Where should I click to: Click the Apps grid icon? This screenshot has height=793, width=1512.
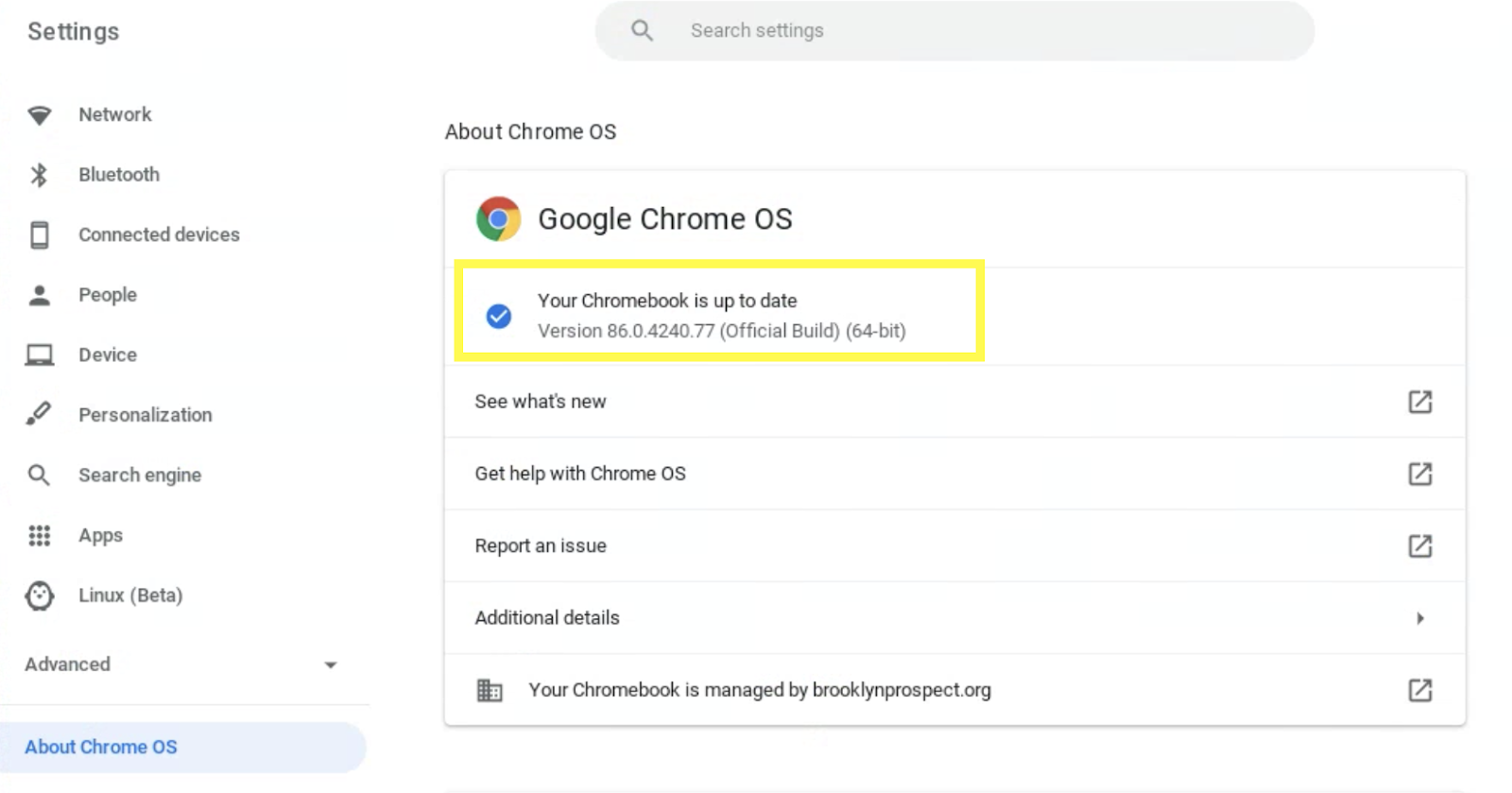[x=39, y=536]
